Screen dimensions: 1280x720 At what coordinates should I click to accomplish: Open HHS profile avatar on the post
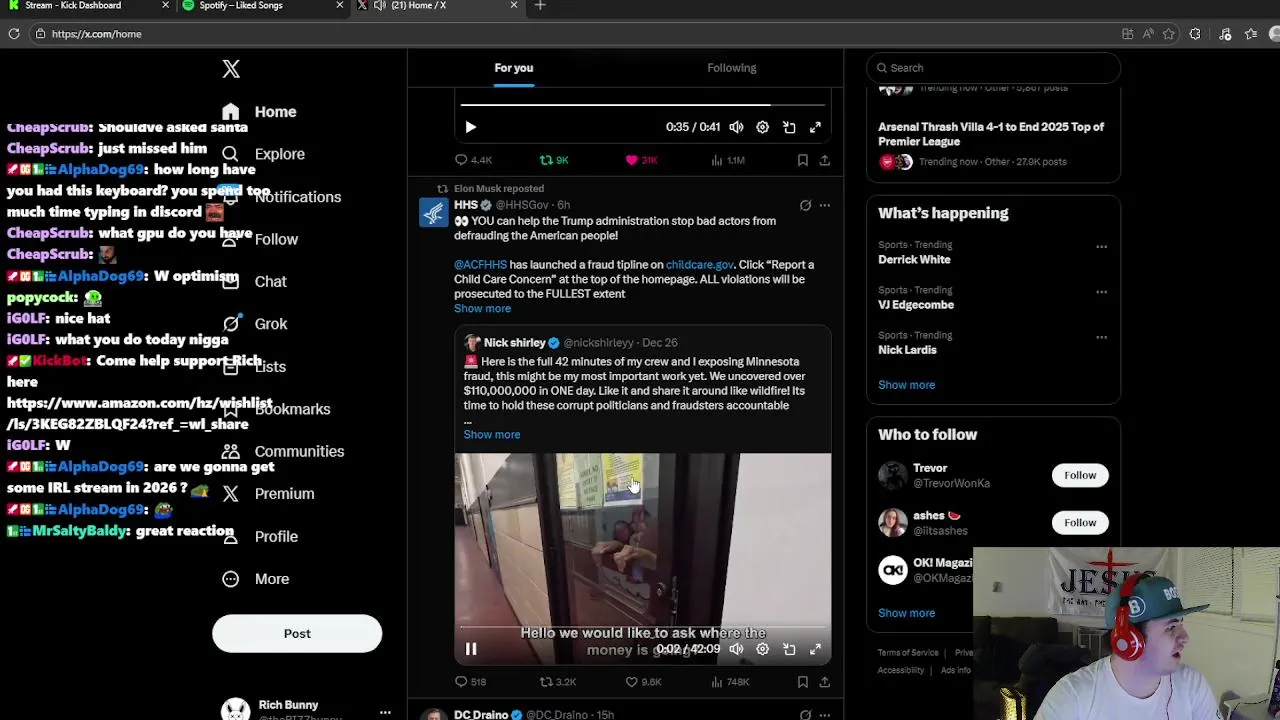pos(434,213)
